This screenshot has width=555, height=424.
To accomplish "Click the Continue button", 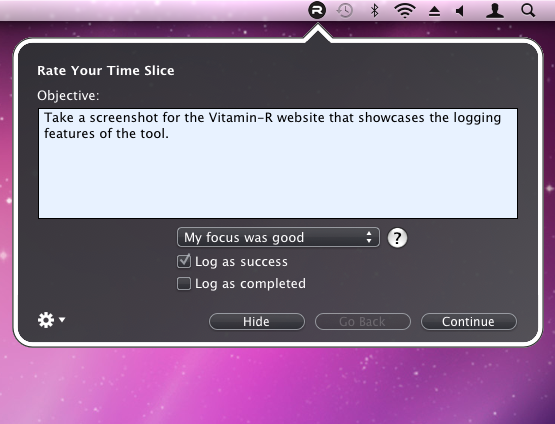I will (469, 321).
